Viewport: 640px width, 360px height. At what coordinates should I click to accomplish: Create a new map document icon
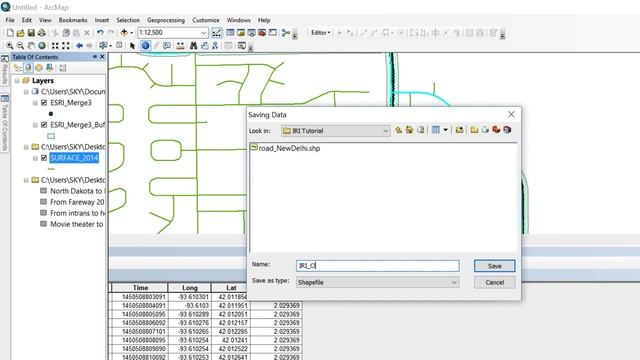(x=10, y=33)
